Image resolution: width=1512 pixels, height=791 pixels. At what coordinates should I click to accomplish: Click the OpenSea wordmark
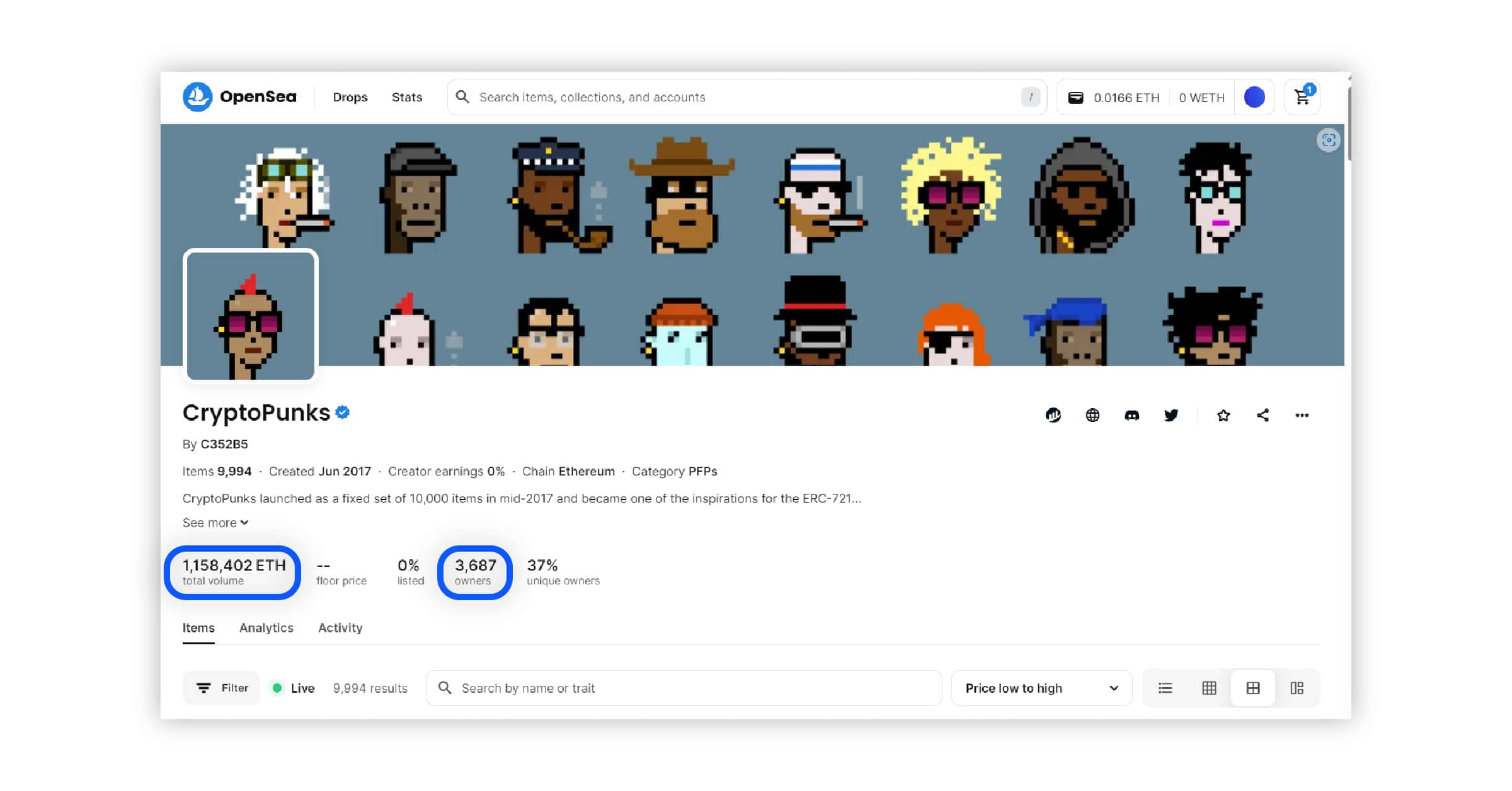point(258,96)
